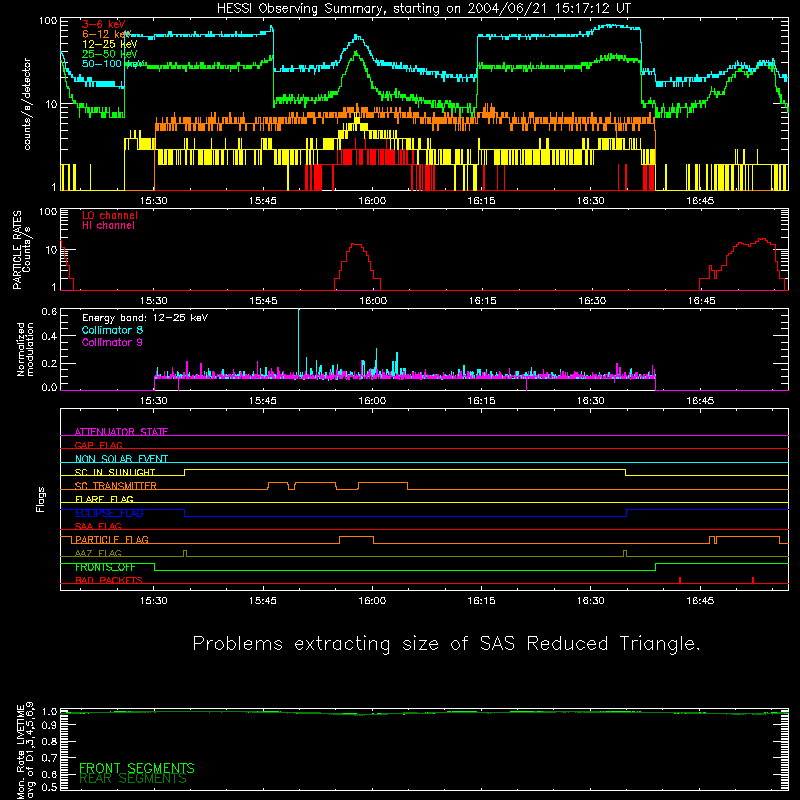Image resolution: width=800 pixels, height=800 pixels.
Task: Click the ATTENUATOR STATE flag label
Action: coord(121,432)
